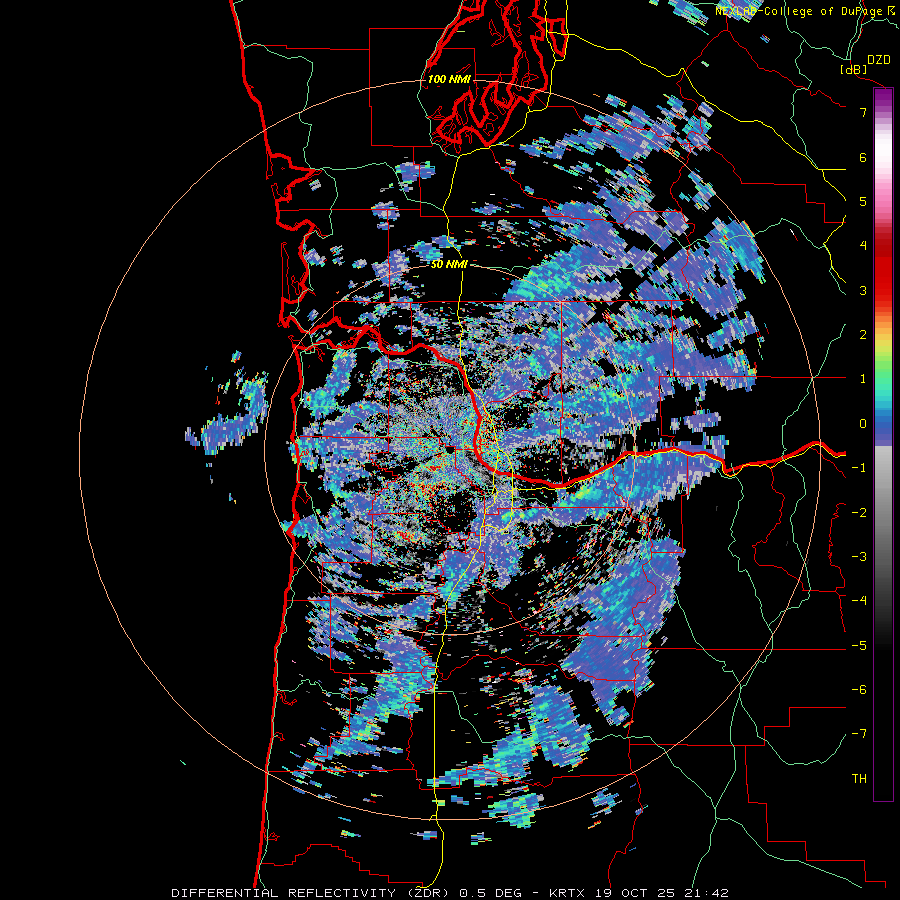Click the "0.5 DEG" elevation angle text
The image size is (900, 900).
click(x=490, y=893)
